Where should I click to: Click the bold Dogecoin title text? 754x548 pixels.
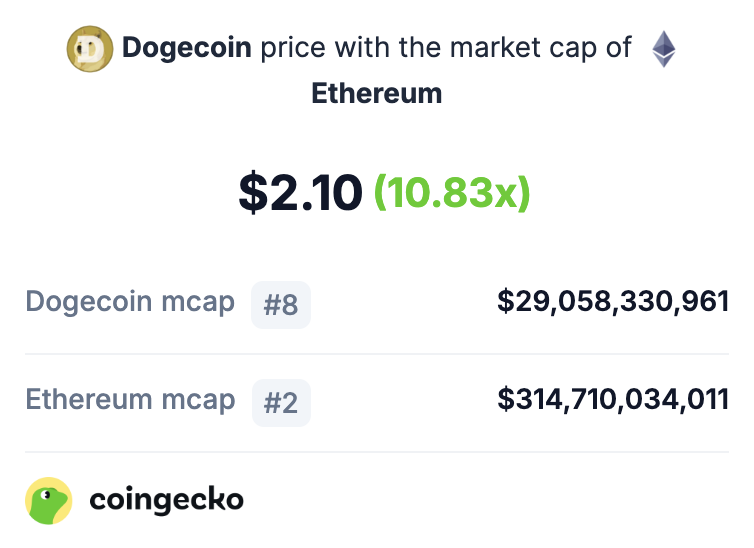187,48
